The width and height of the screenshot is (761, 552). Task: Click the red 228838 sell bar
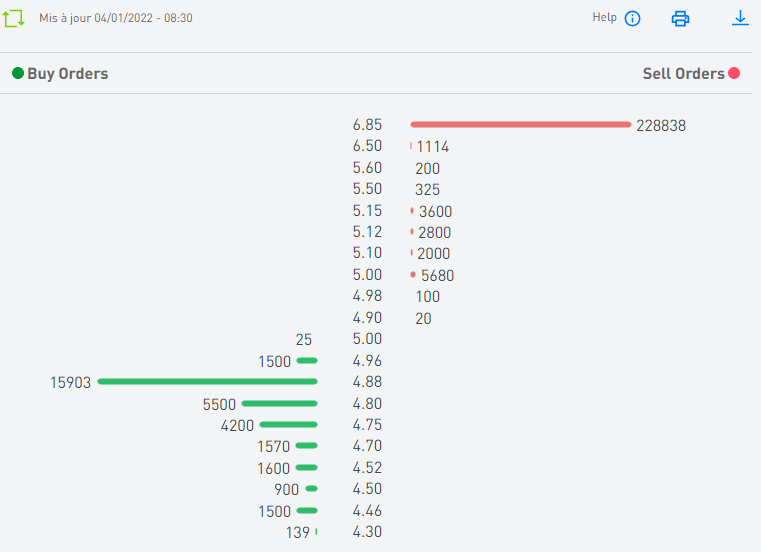(x=520, y=124)
